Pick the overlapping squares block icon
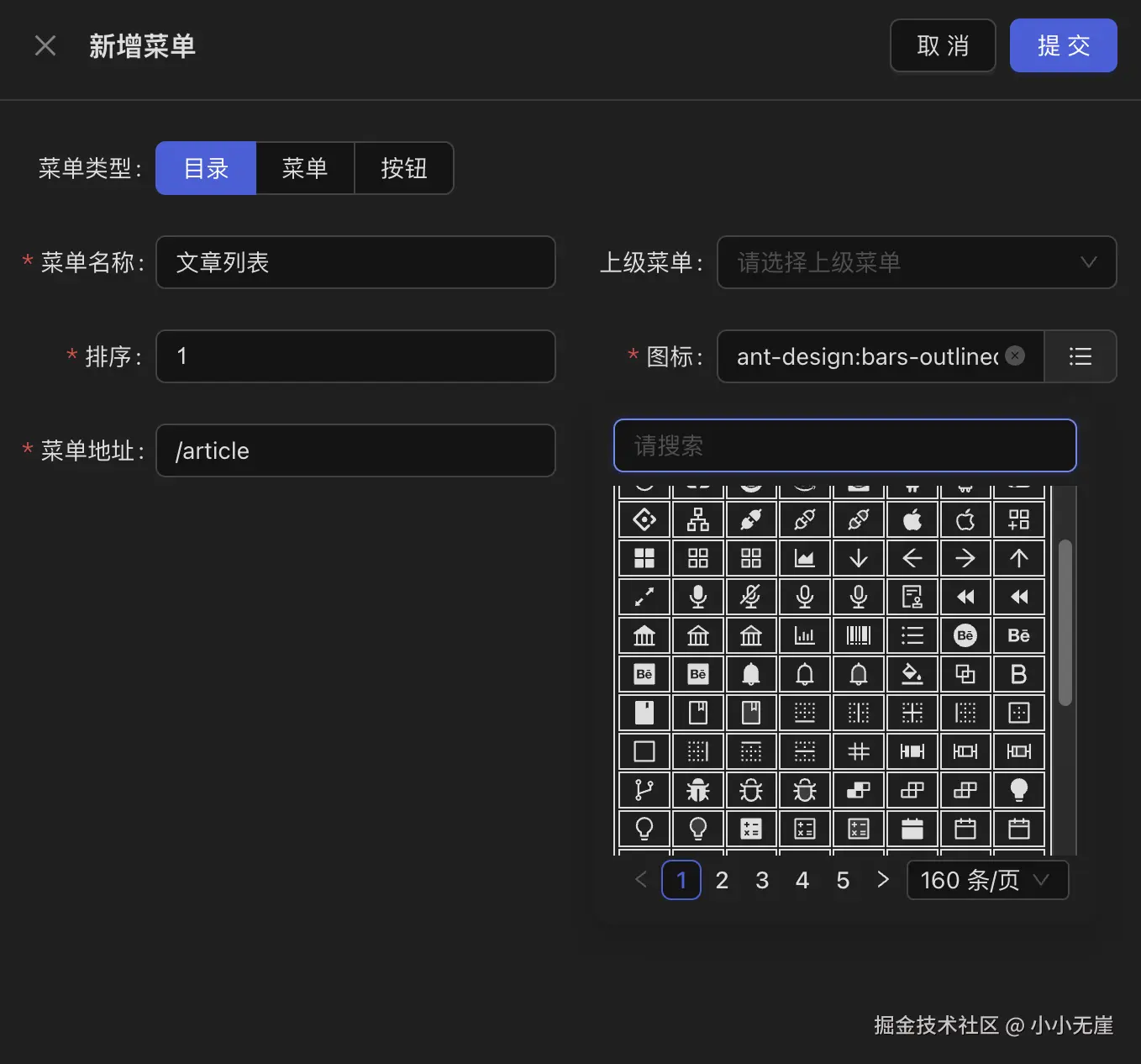 pyautogui.click(x=965, y=674)
